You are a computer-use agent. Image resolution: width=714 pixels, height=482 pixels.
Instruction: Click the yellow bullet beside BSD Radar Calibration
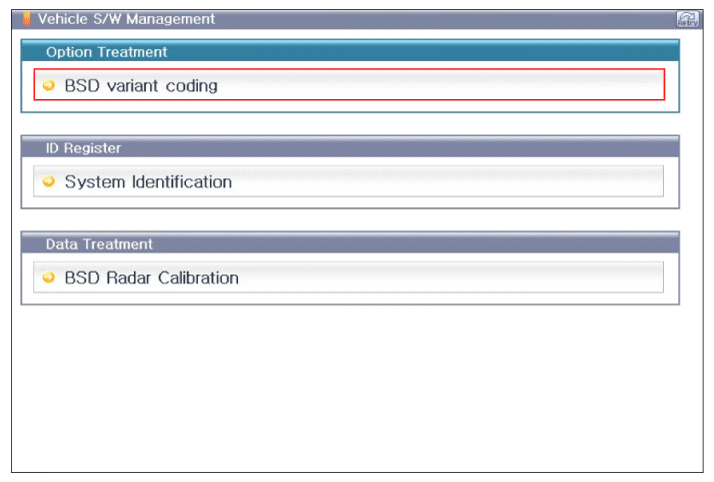49,278
